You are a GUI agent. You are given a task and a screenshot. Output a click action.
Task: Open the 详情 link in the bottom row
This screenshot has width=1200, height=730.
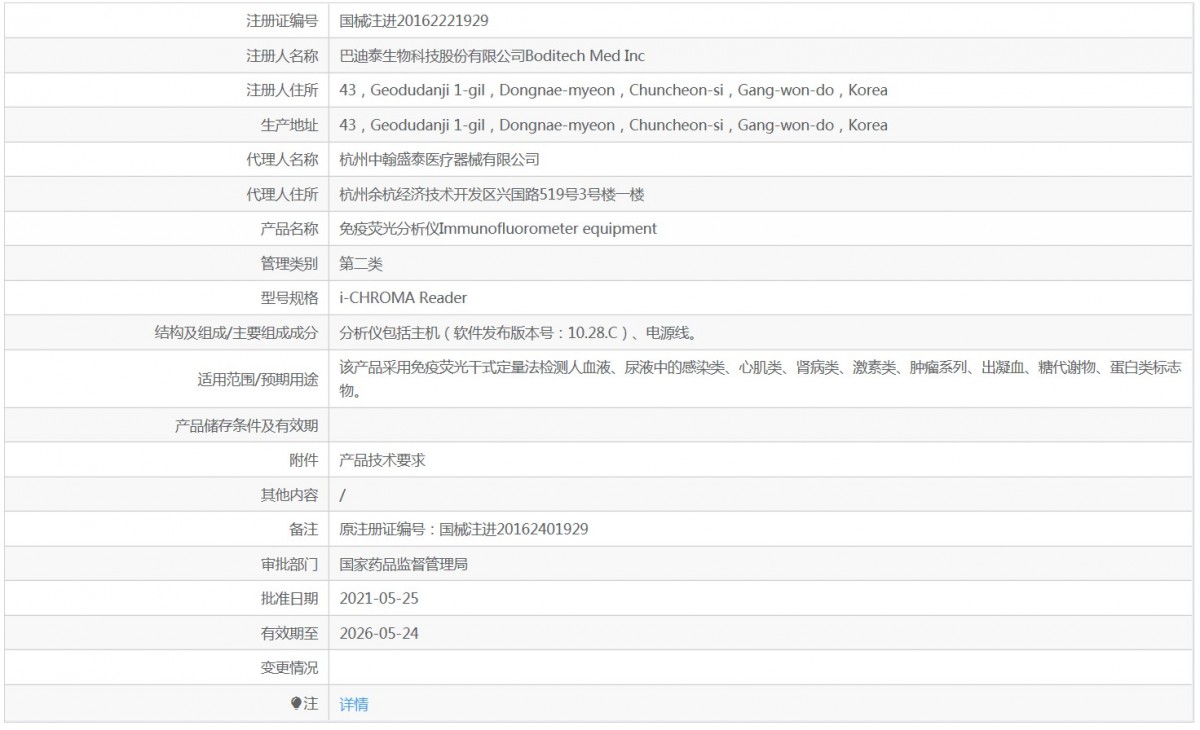pos(354,704)
